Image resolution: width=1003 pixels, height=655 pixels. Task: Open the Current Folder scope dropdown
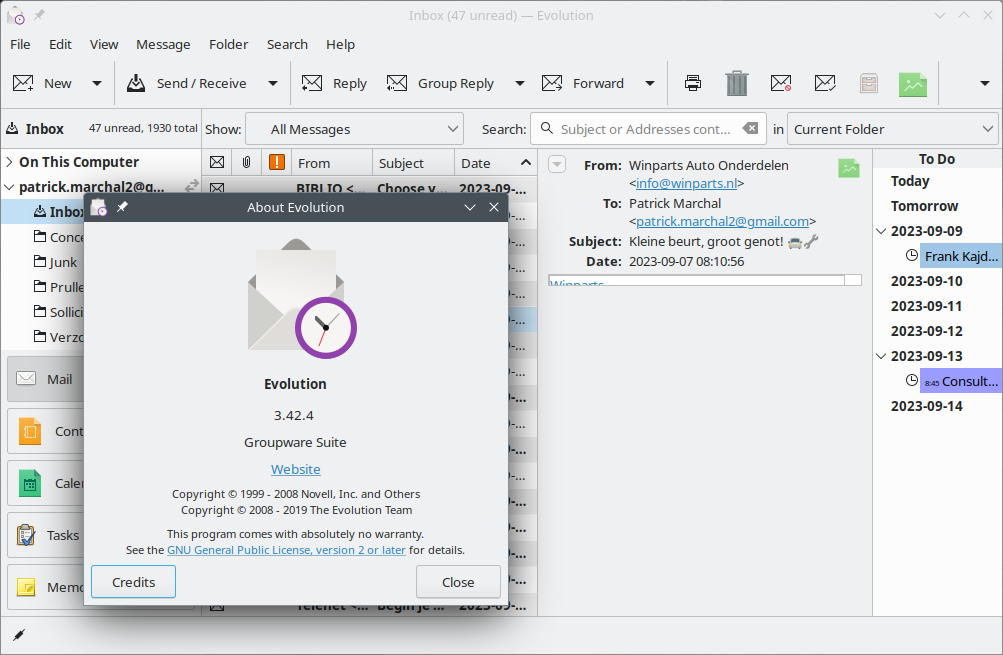(x=892, y=129)
